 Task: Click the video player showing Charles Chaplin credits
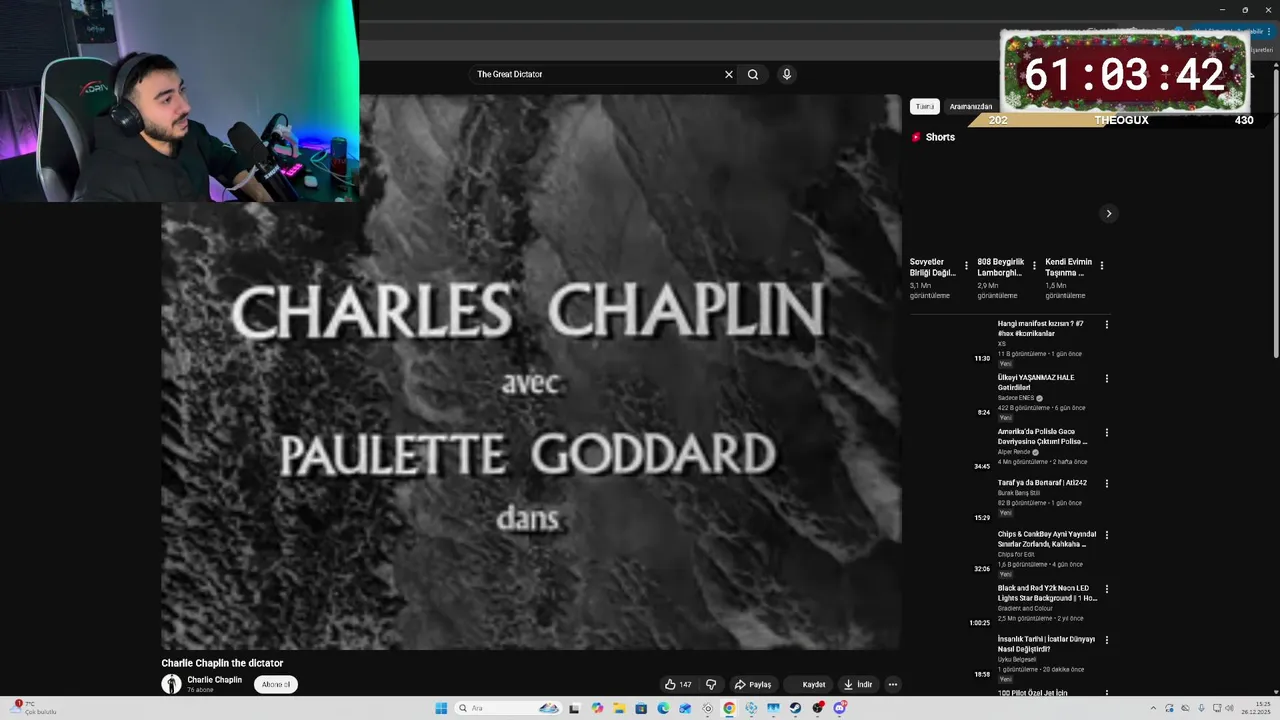(531, 372)
